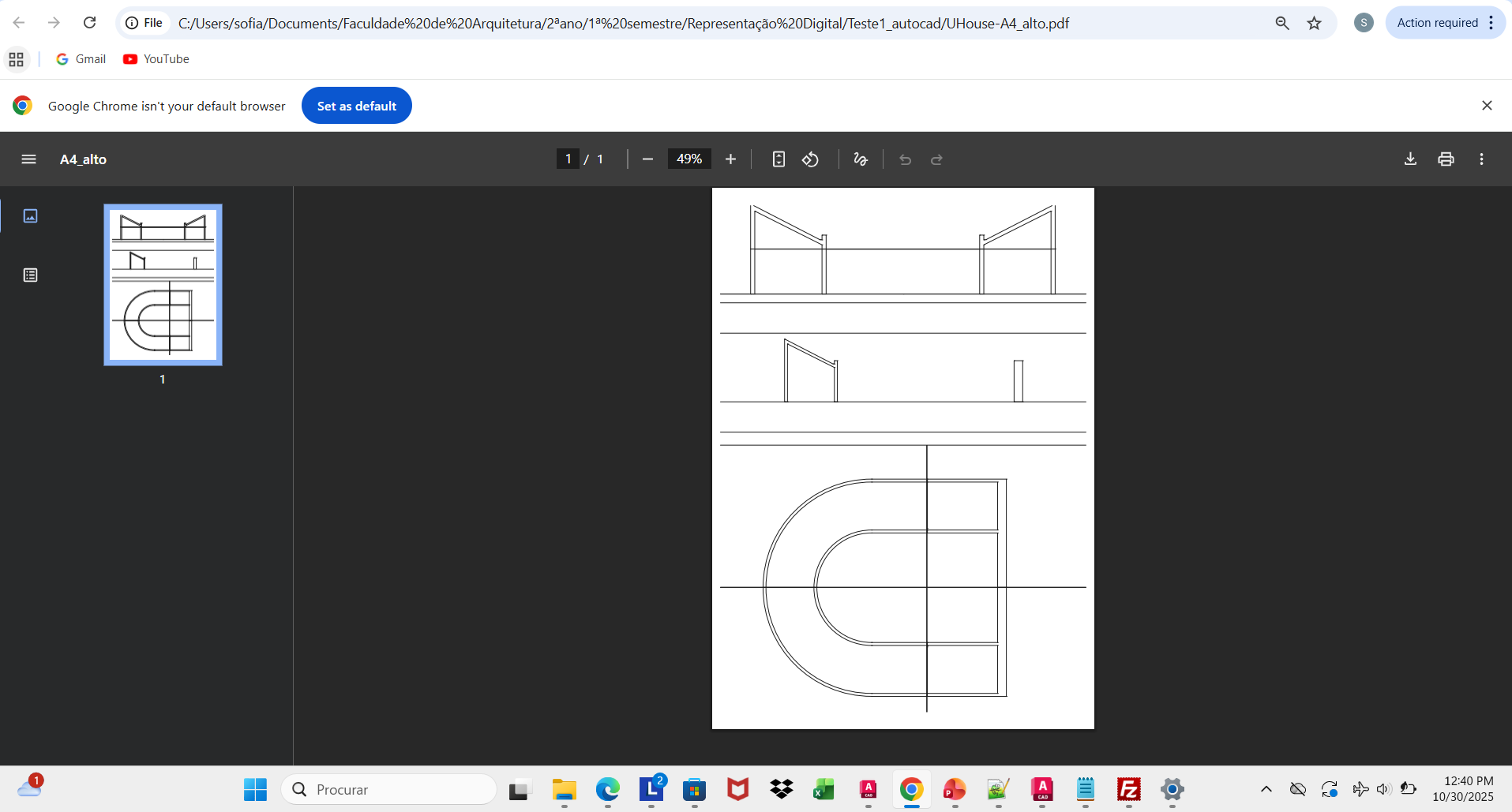1512x812 pixels.
Task: Click the zoom percentage field
Action: click(688, 159)
